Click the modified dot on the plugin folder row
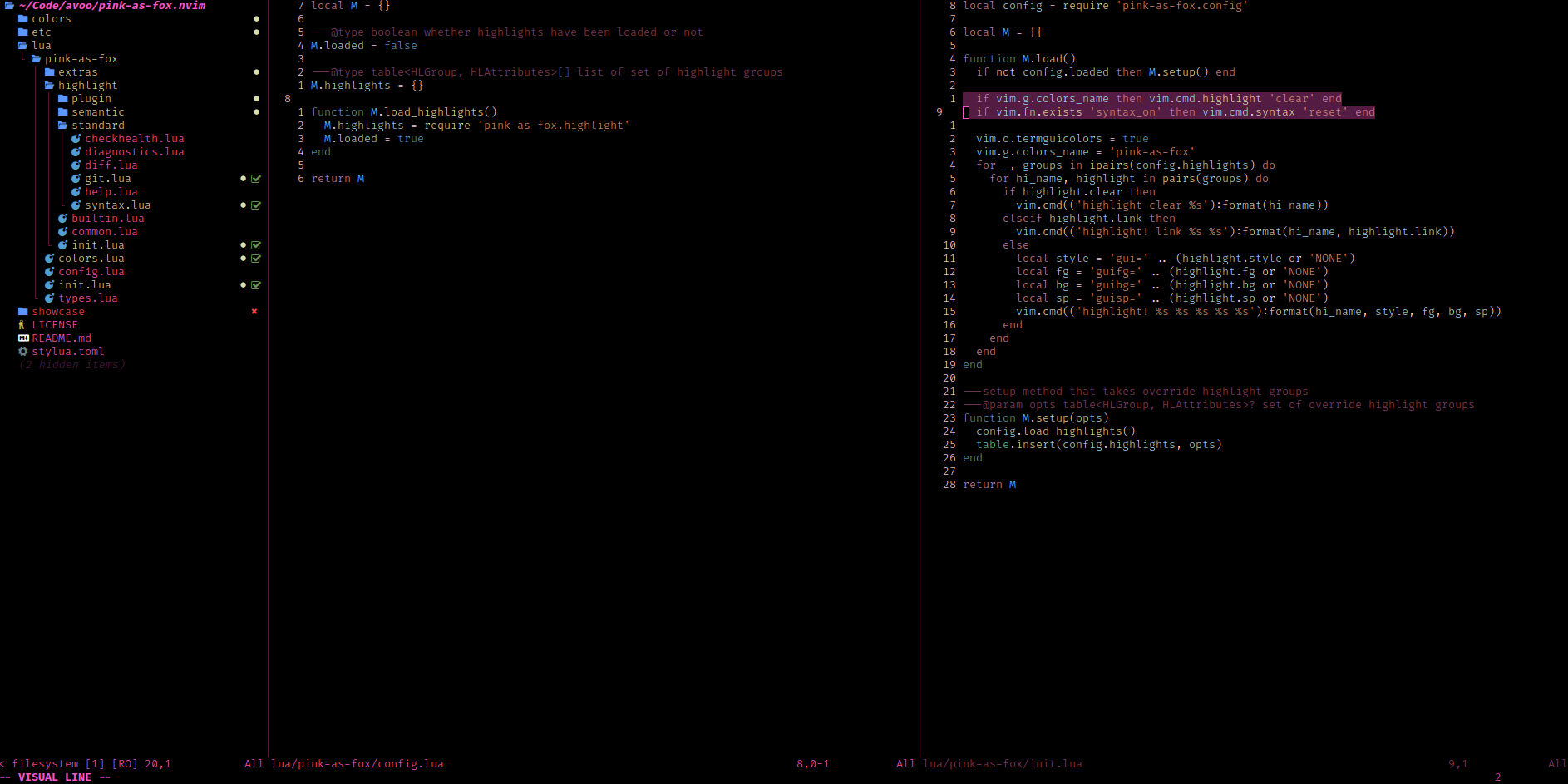The height and width of the screenshot is (784, 1568). (256, 99)
